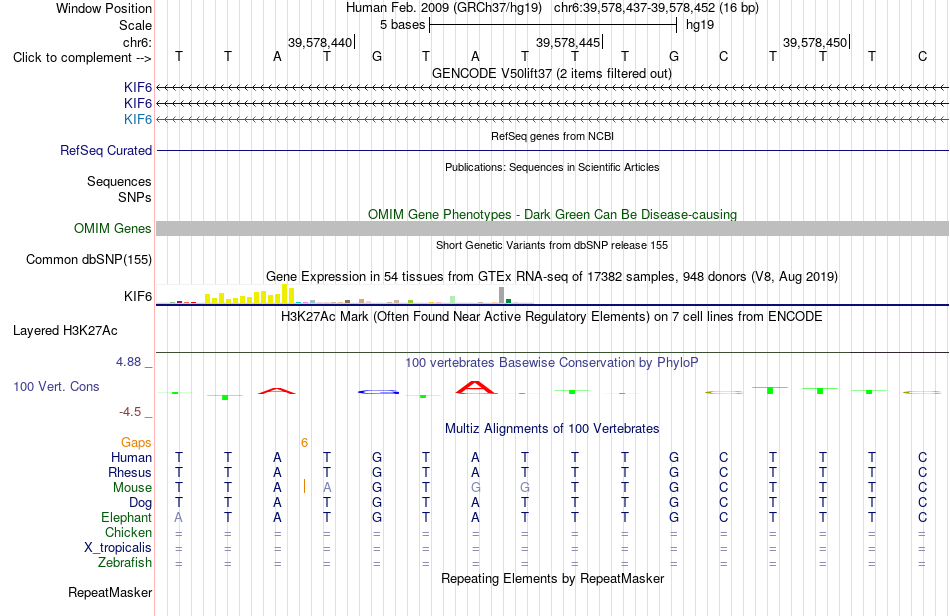
Task: Click KIF6 label beside the expression bar chart
Action: coord(138,296)
